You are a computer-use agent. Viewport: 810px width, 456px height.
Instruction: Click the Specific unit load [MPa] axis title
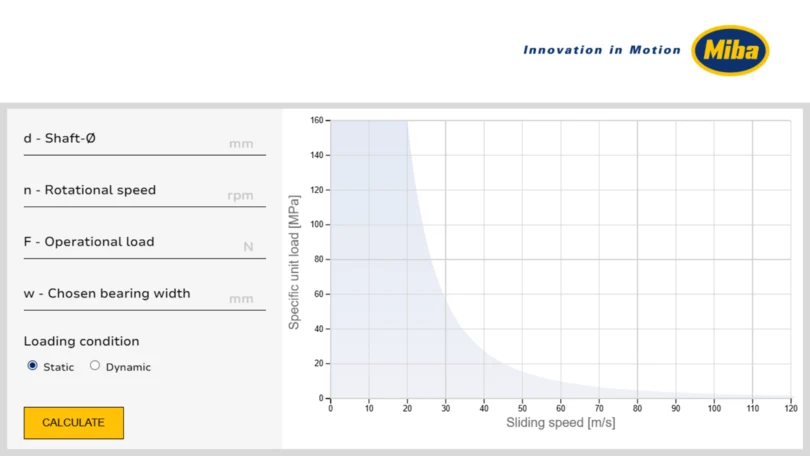[295, 262]
